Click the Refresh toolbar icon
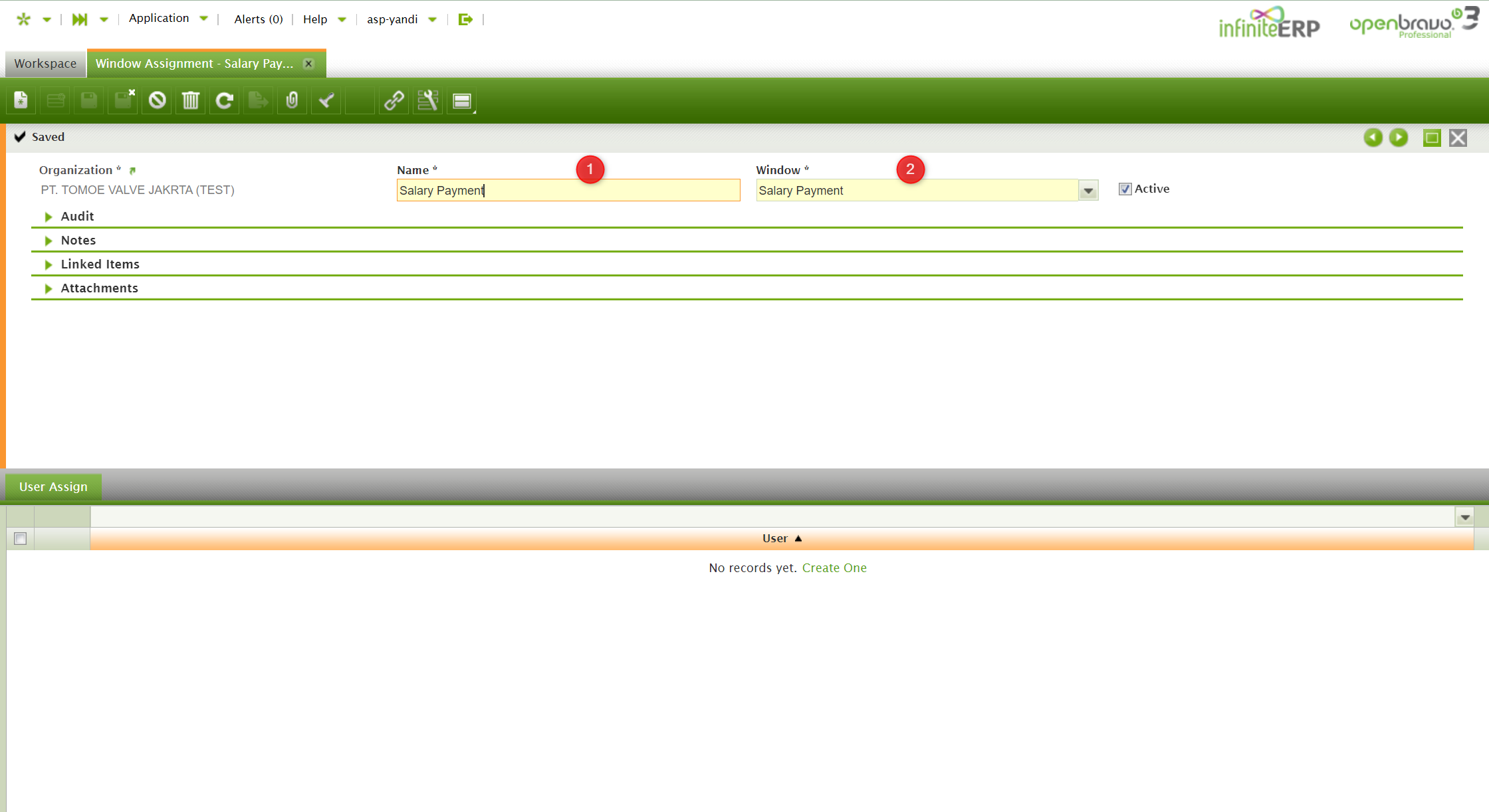 [x=225, y=100]
